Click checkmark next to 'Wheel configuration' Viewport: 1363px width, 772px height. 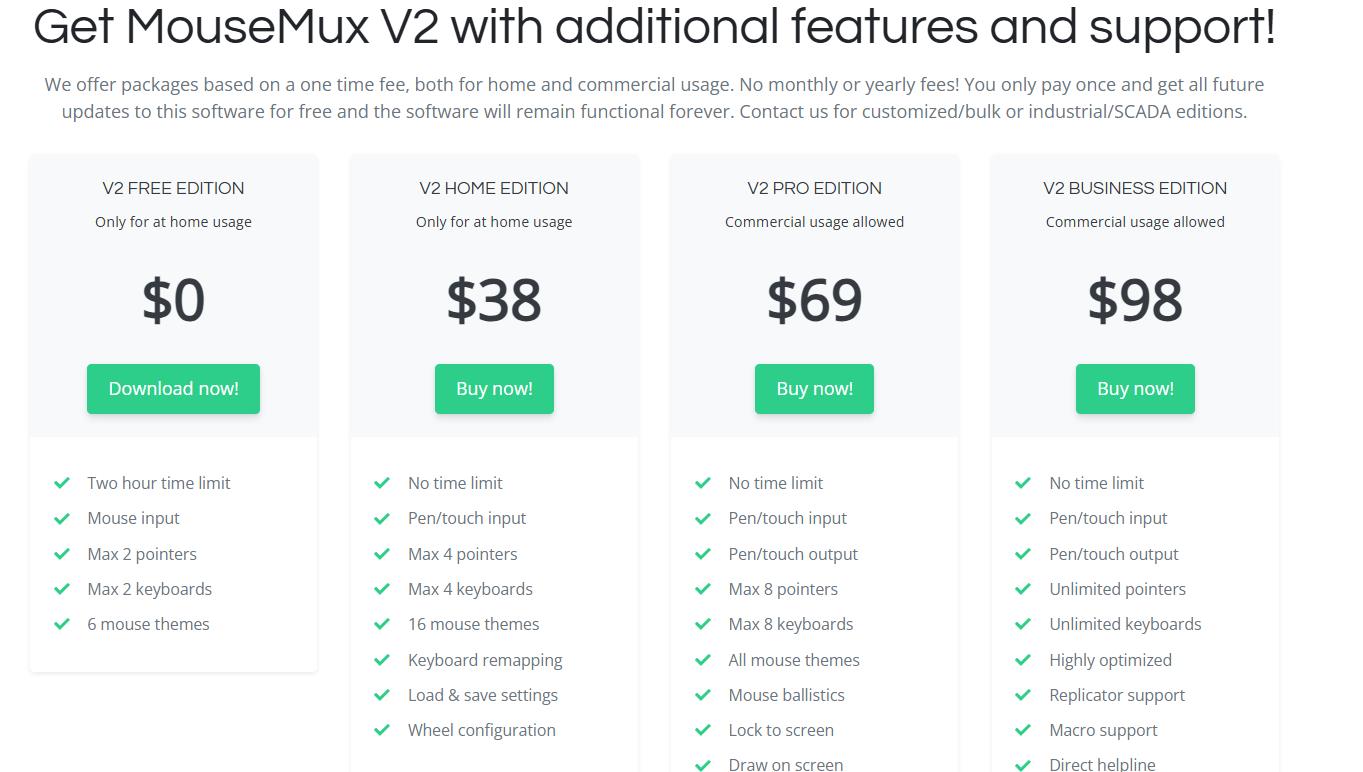pyautogui.click(x=382, y=730)
